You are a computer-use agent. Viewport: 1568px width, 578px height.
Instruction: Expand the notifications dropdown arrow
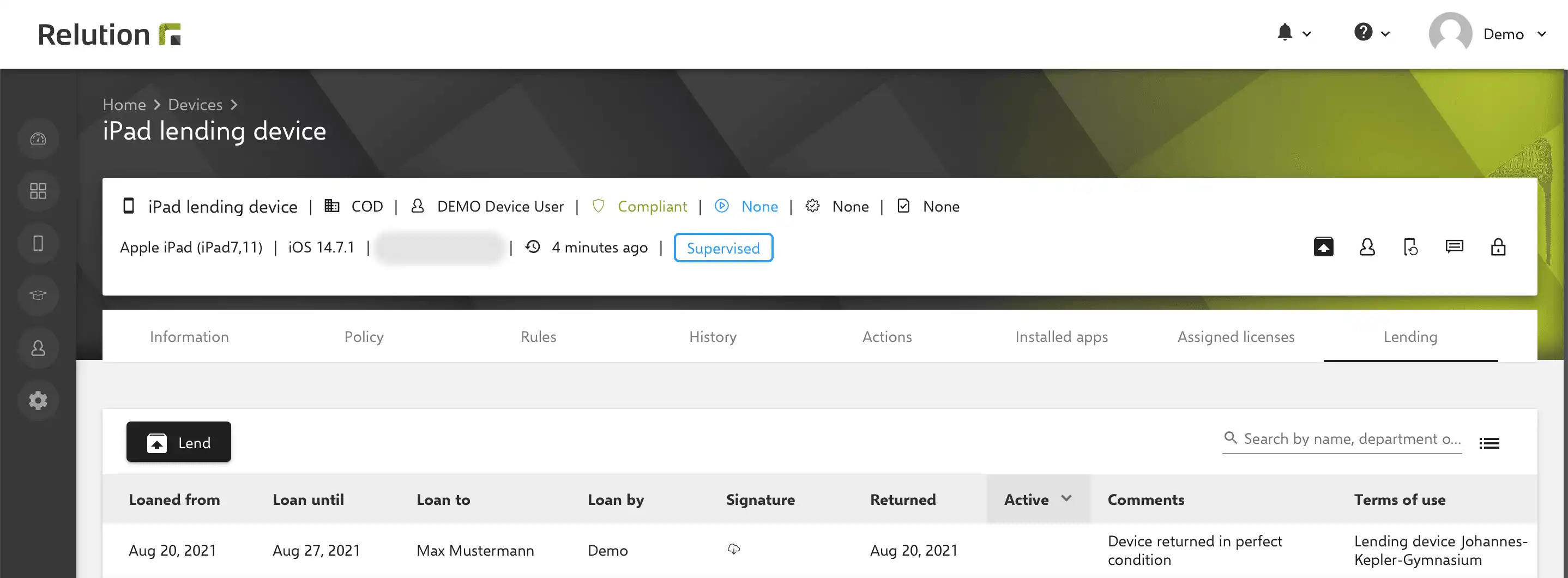pyautogui.click(x=1307, y=34)
